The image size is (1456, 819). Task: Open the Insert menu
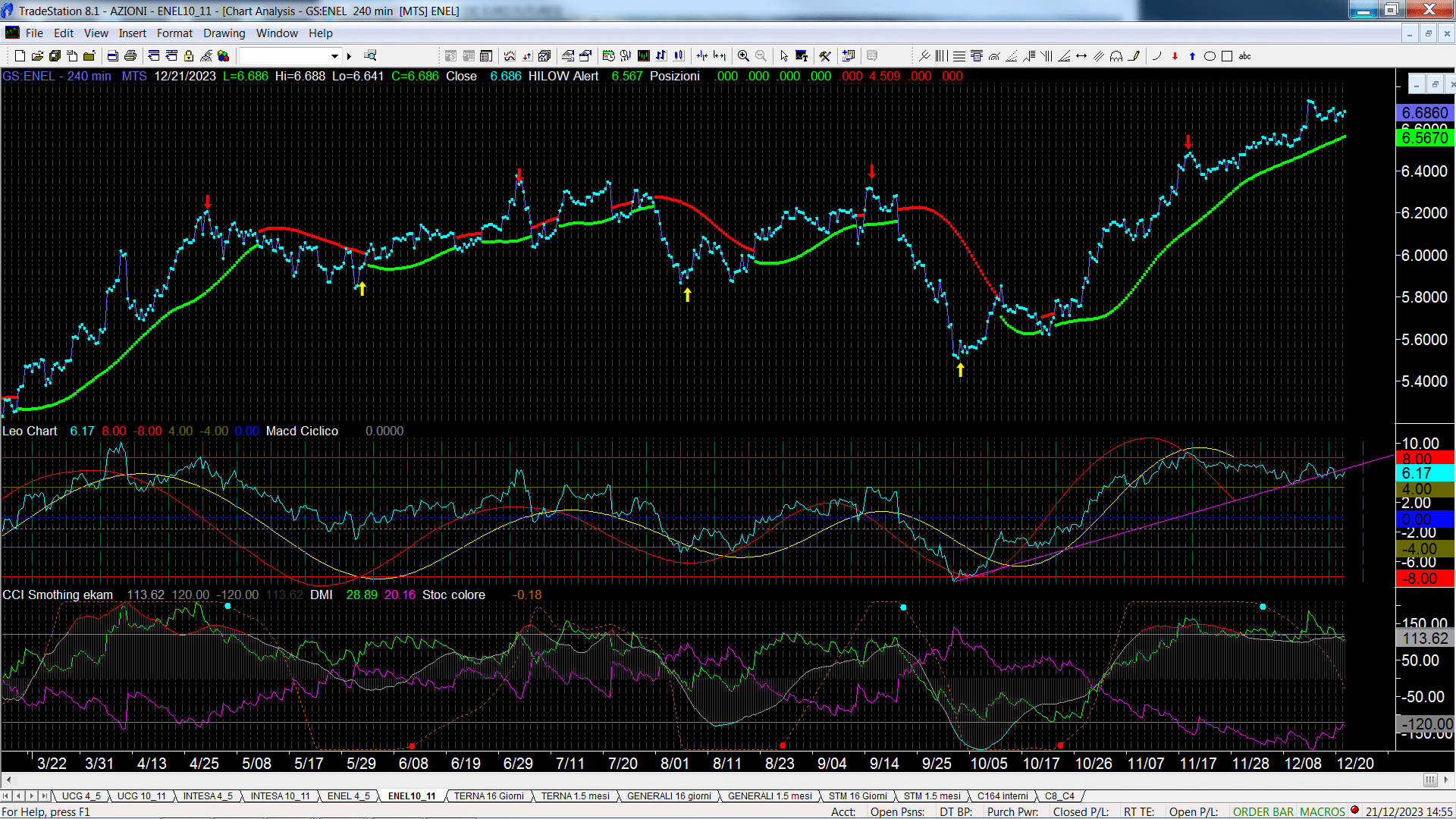coord(132,33)
